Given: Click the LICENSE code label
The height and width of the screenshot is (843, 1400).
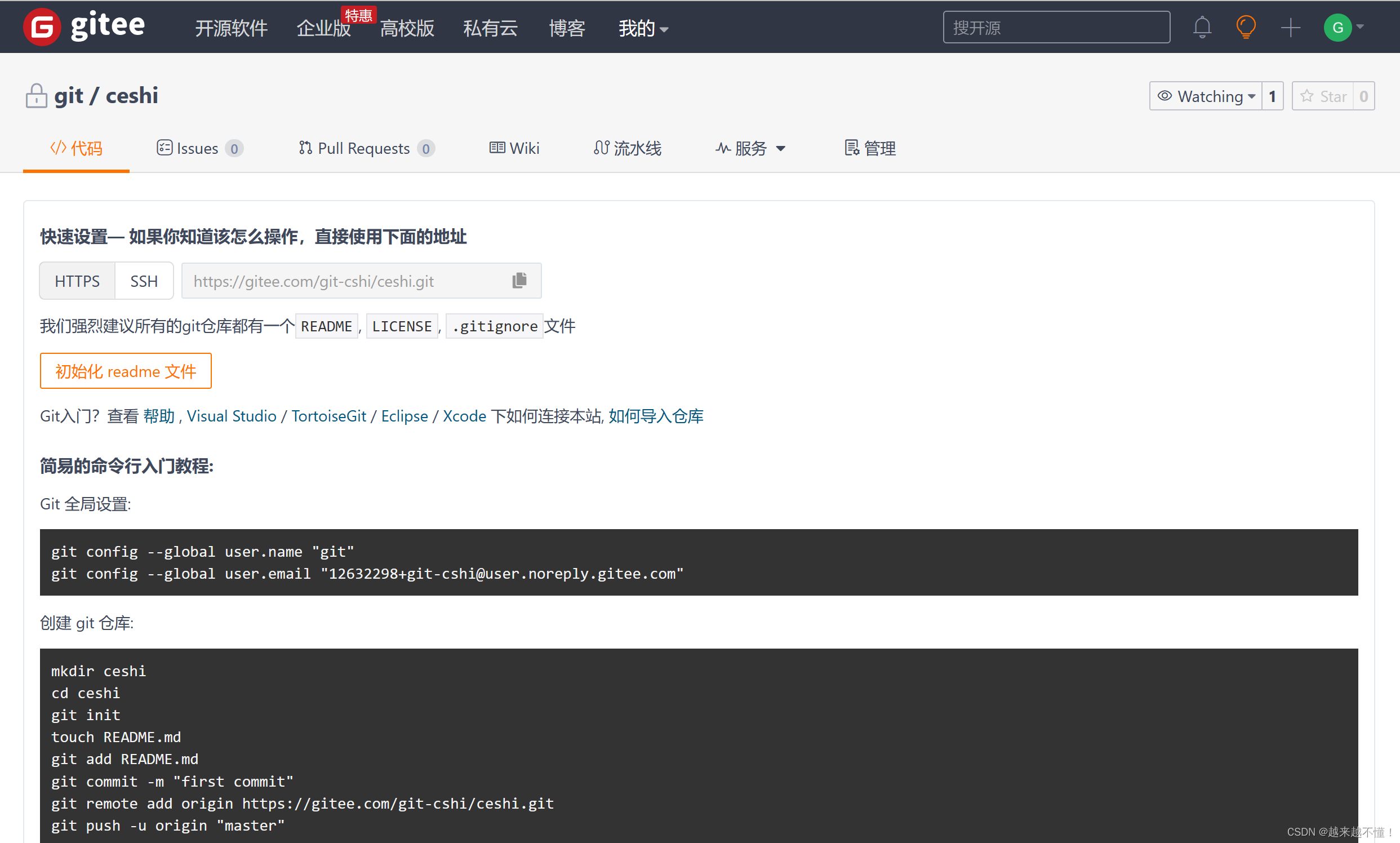Looking at the screenshot, I should 402,326.
